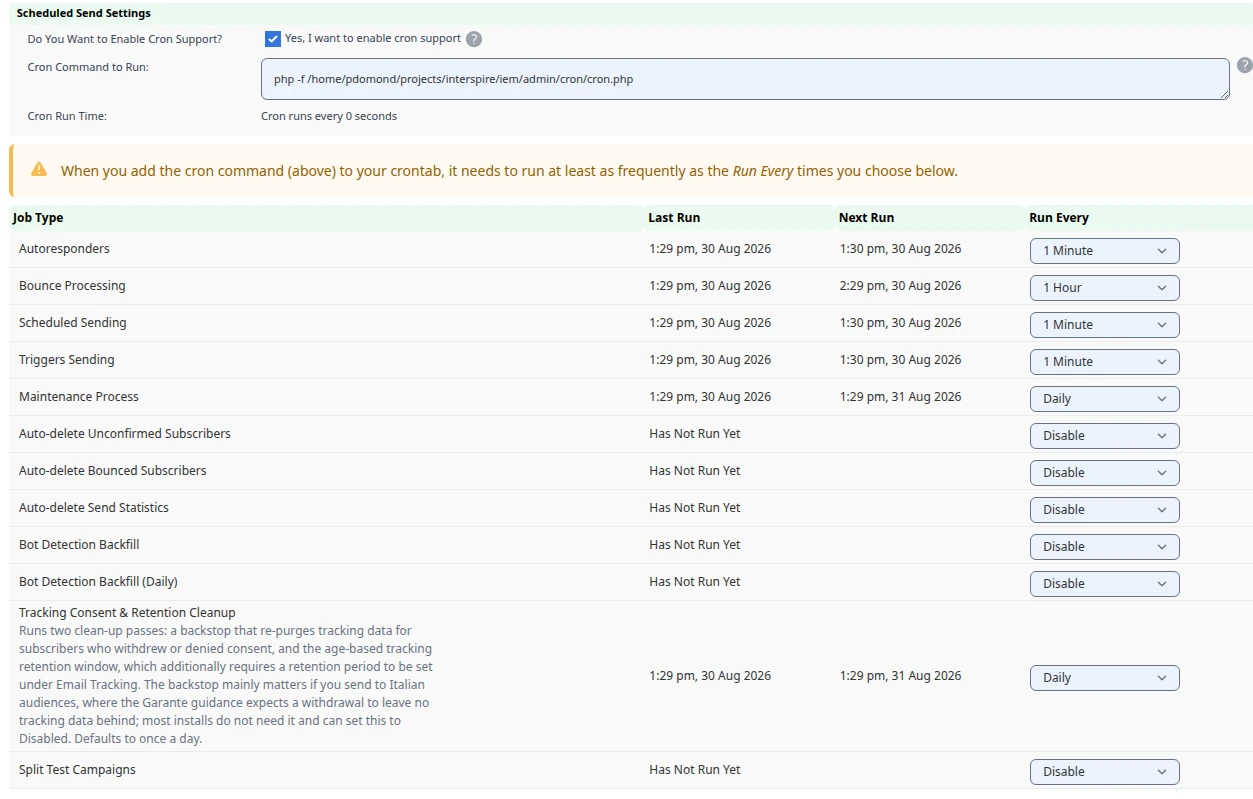Select the Split Test Campaigns job name
The height and width of the screenshot is (799, 1253).
click(77, 770)
